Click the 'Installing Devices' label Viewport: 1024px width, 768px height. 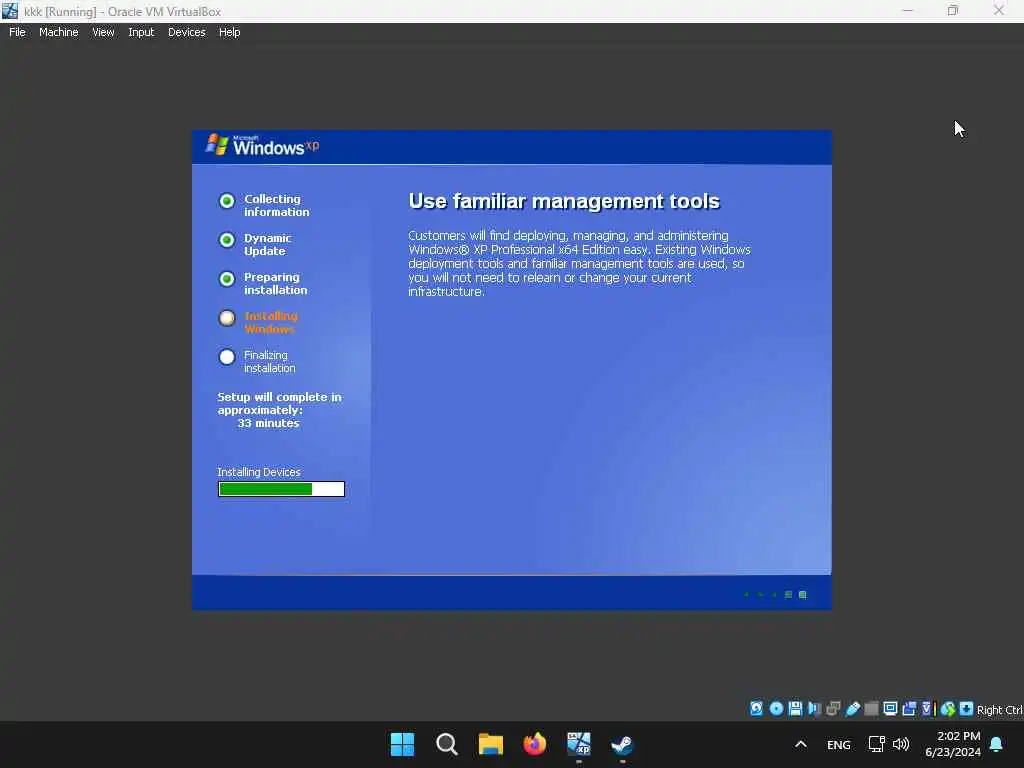pos(259,472)
